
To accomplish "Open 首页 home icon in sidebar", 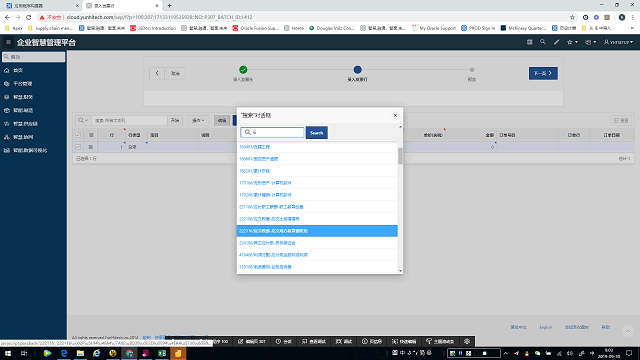I will tap(7, 70).
